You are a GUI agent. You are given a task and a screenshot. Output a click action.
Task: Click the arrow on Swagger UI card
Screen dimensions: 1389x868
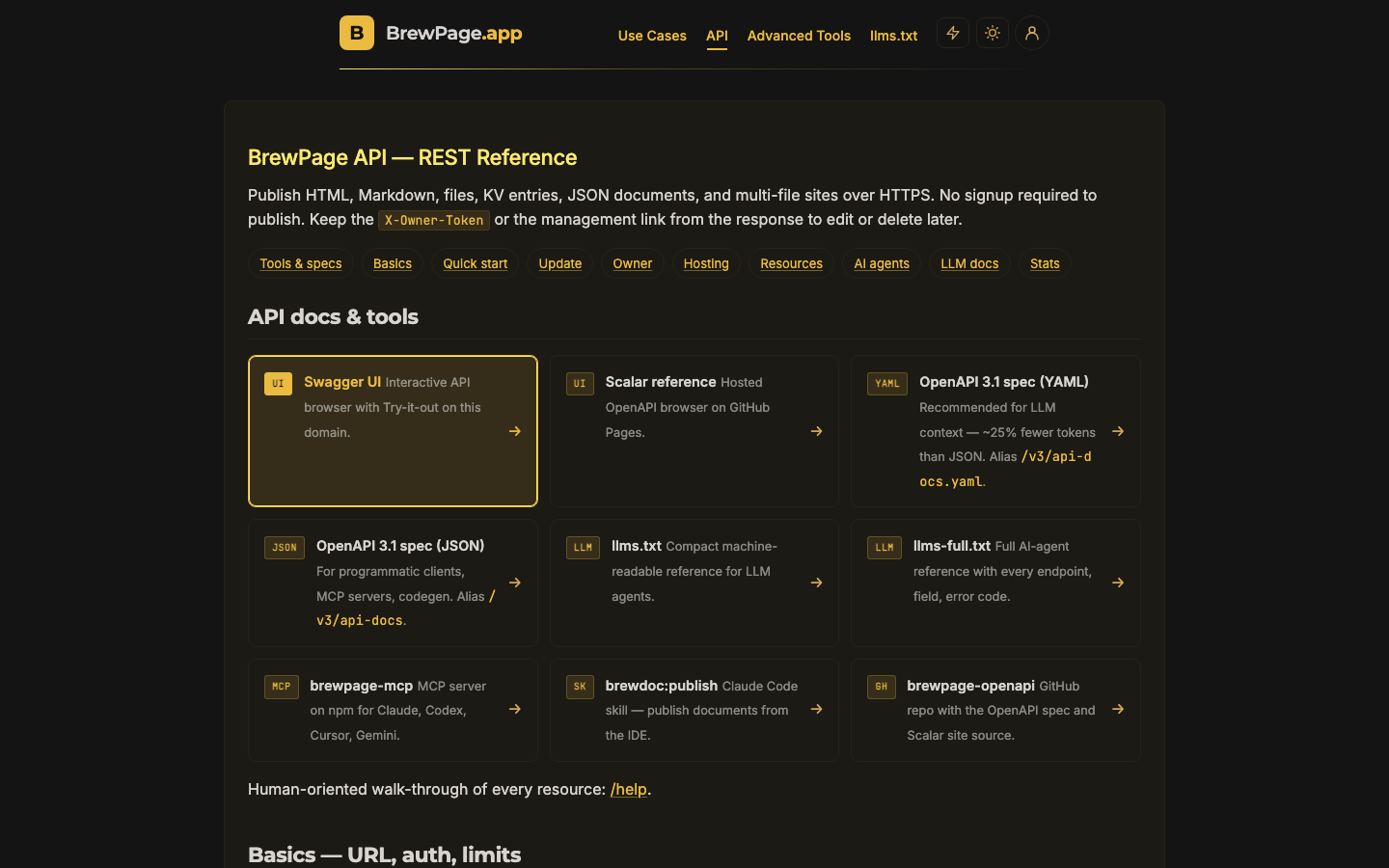[x=515, y=431]
